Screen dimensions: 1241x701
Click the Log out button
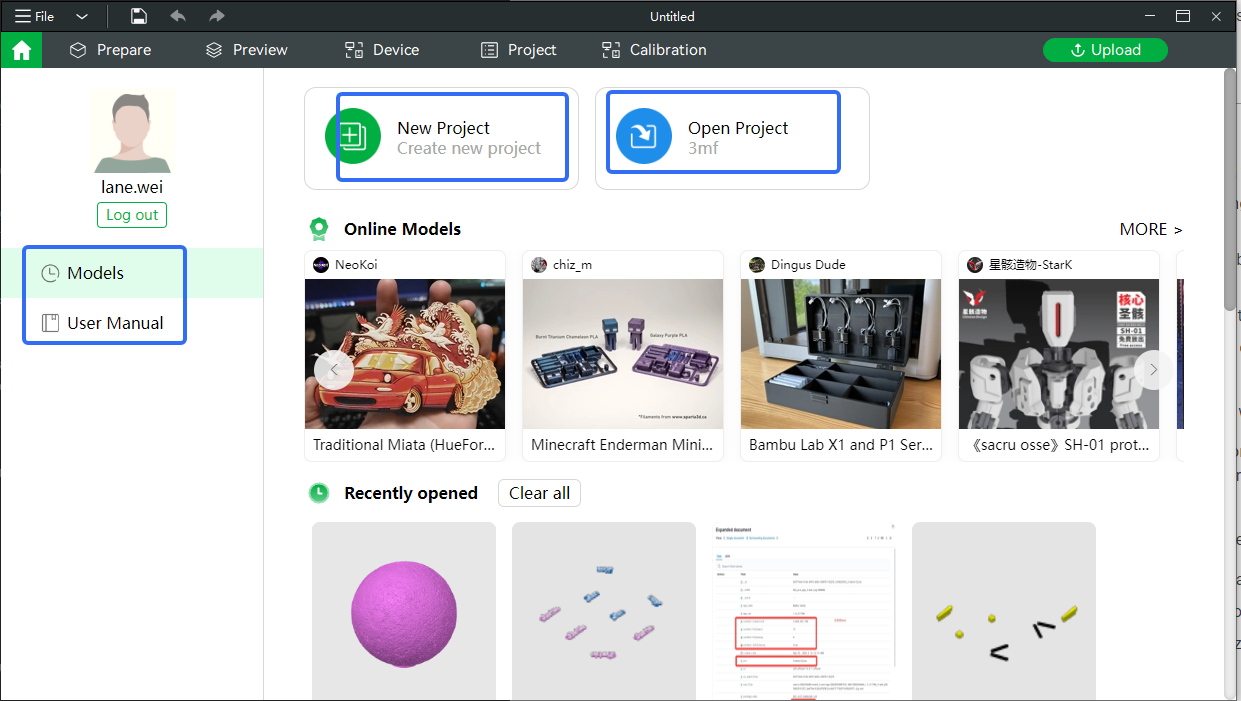pyautogui.click(x=132, y=215)
